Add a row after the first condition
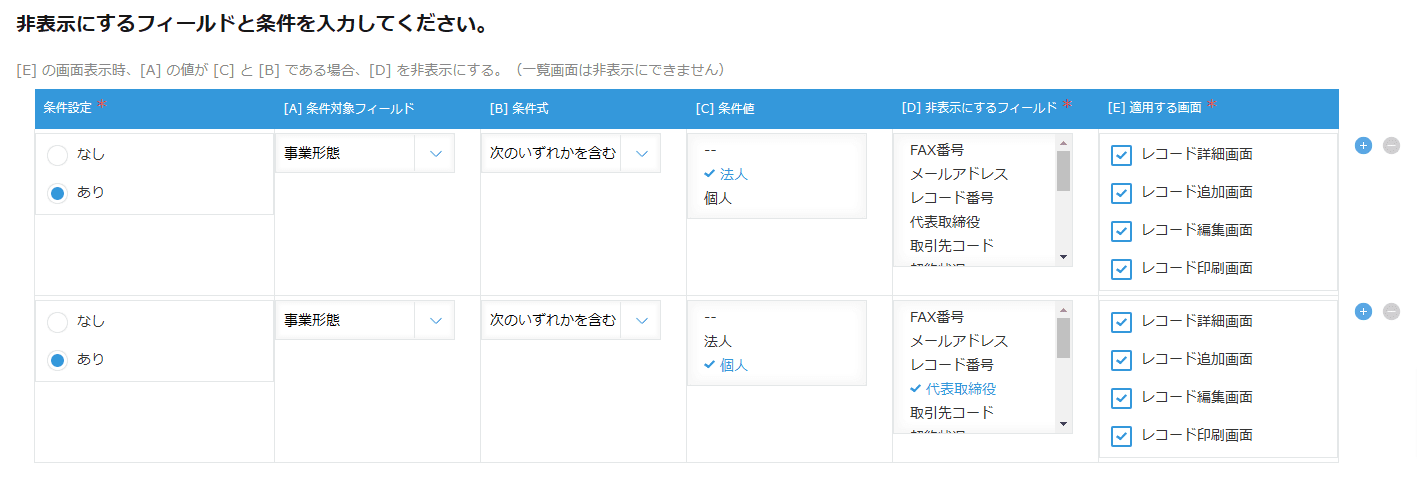Image resolution: width=1417 pixels, height=484 pixels. [x=1363, y=145]
